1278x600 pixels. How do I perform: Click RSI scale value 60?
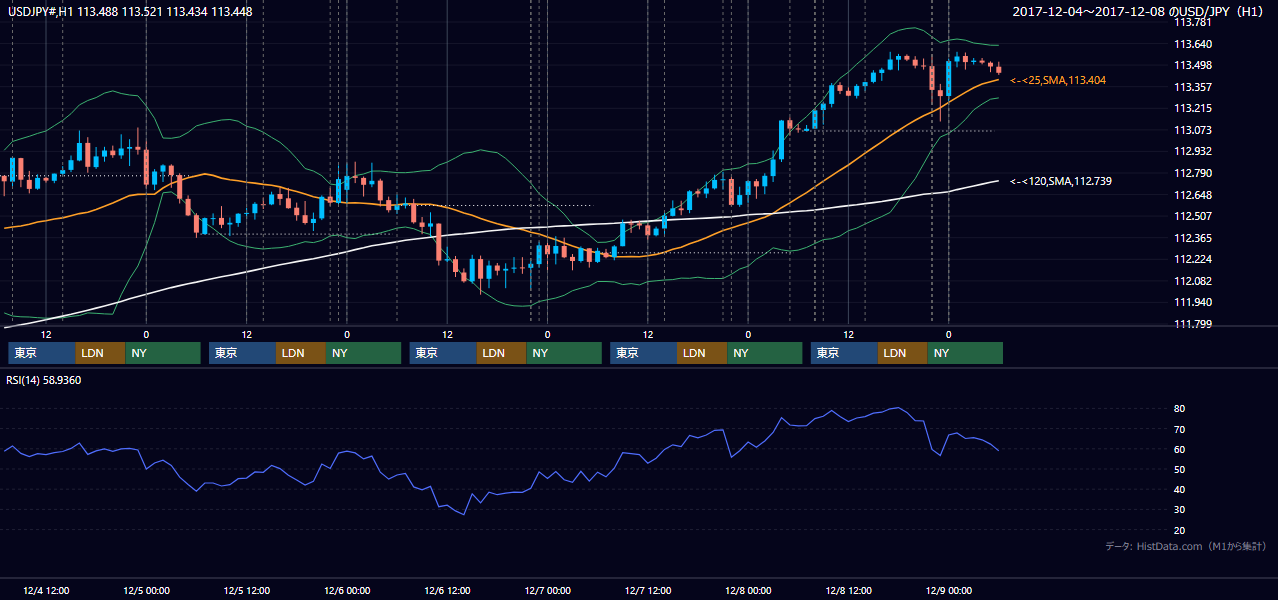[1179, 449]
